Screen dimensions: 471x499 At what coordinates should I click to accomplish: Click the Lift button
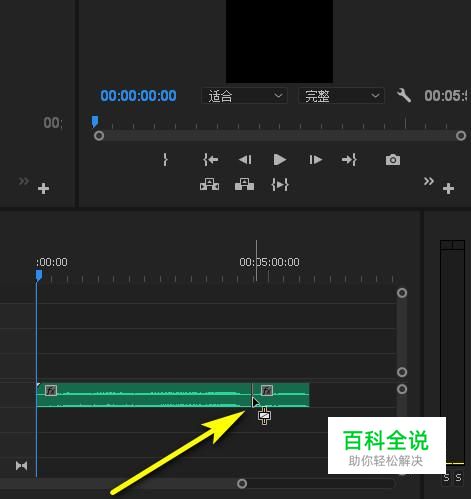coord(209,184)
